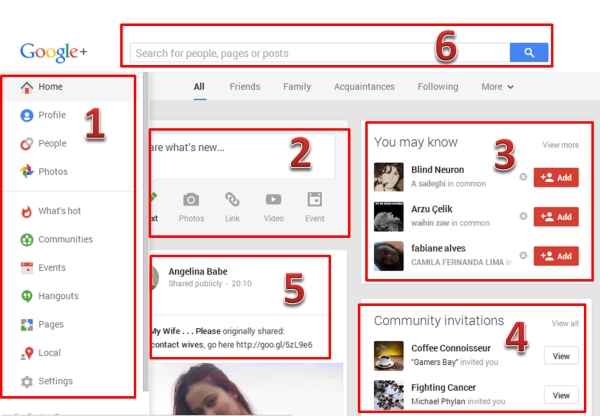Dismiss the fabiane alves suggestion
Viewport: 600px width, 416px height.
tap(523, 255)
